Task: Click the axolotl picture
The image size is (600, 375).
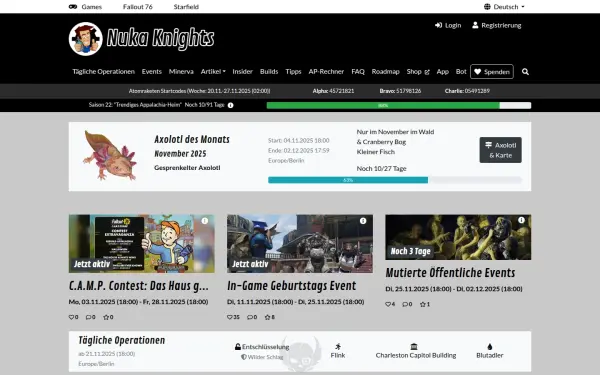Action: (x=110, y=155)
